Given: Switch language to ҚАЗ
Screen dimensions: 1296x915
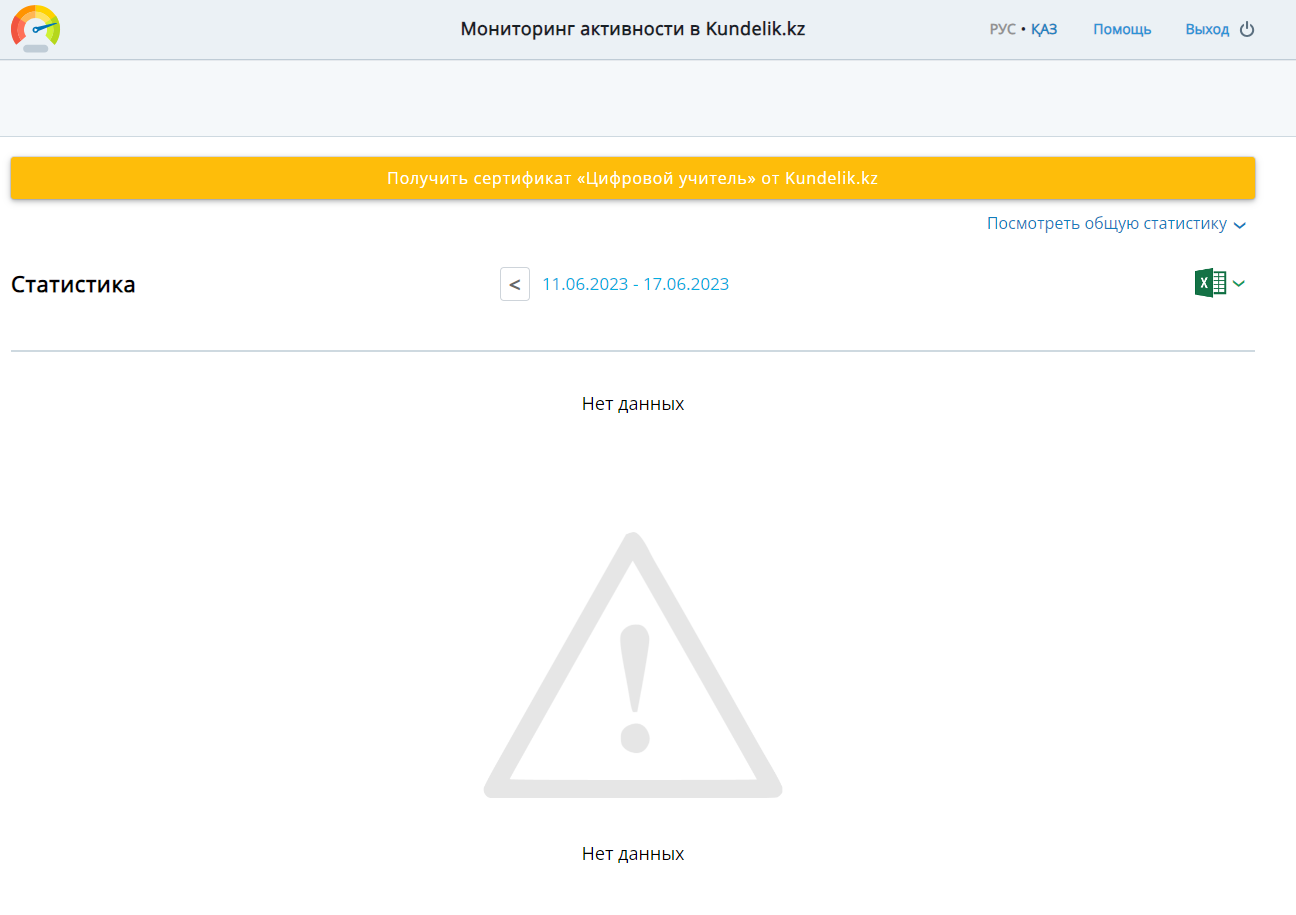Looking at the screenshot, I should 1044,30.
